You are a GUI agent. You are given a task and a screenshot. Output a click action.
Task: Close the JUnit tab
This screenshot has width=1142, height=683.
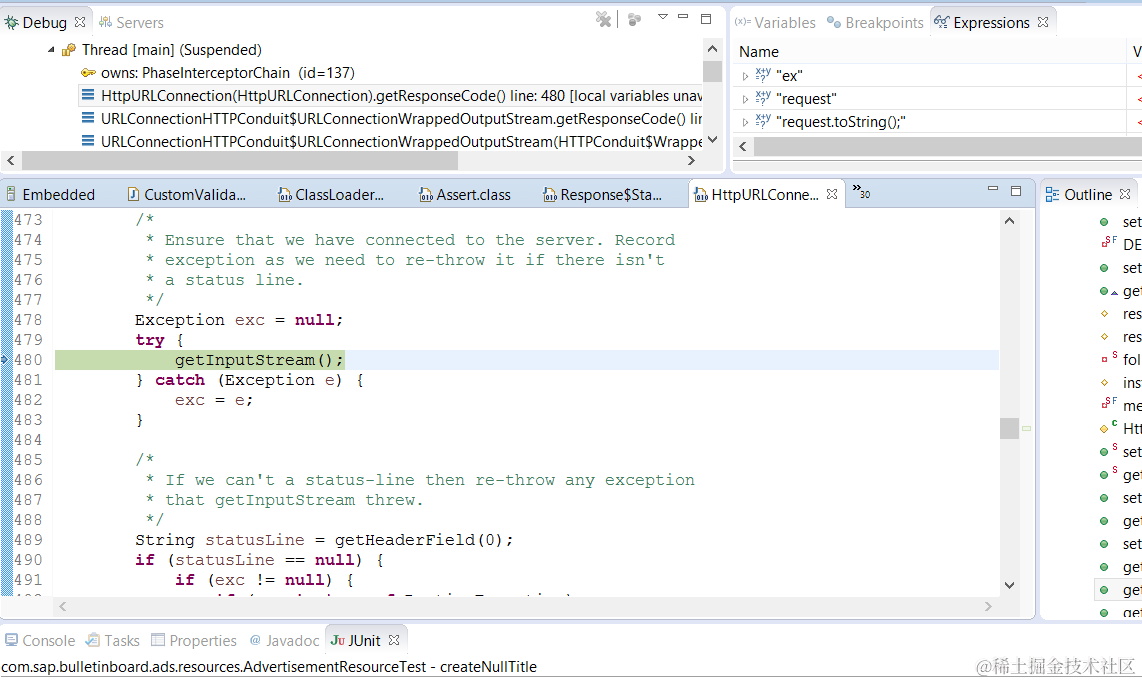pos(394,640)
